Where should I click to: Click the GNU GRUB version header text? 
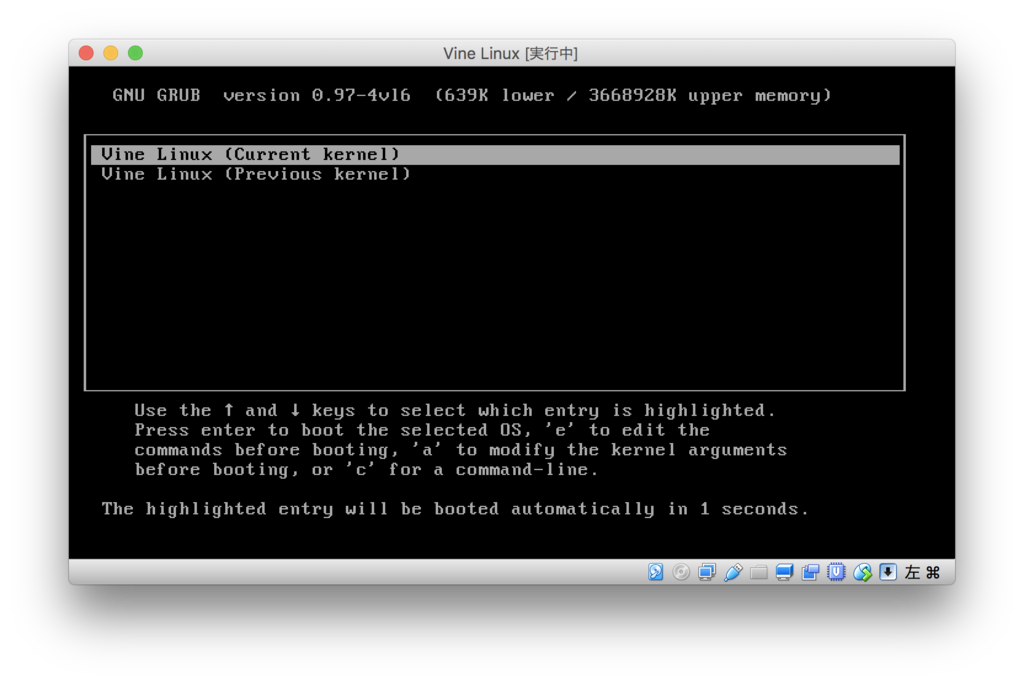click(x=472, y=95)
